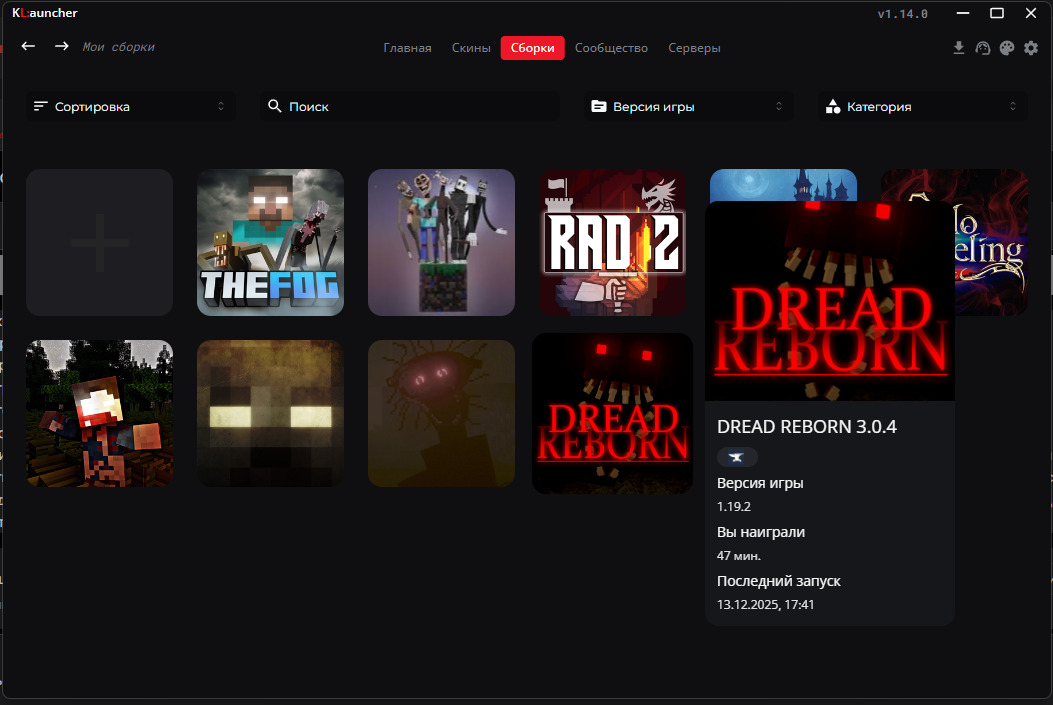Open settings gear icon

[x=1031, y=48]
